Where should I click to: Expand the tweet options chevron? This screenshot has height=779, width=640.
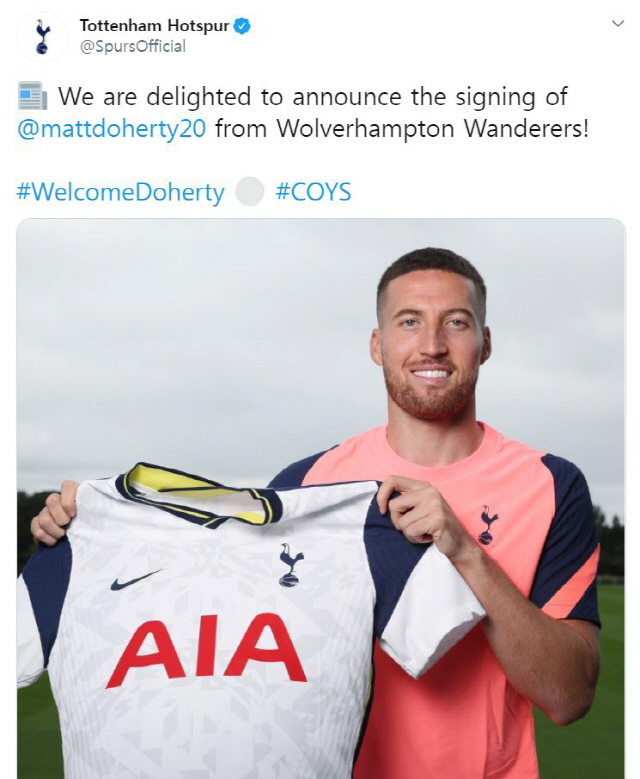click(x=617, y=23)
